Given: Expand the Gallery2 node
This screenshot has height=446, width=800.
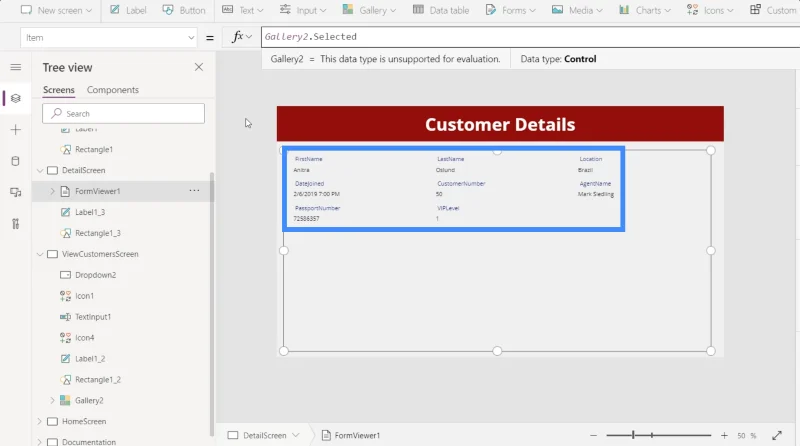Looking at the screenshot, I should click(x=52, y=401).
